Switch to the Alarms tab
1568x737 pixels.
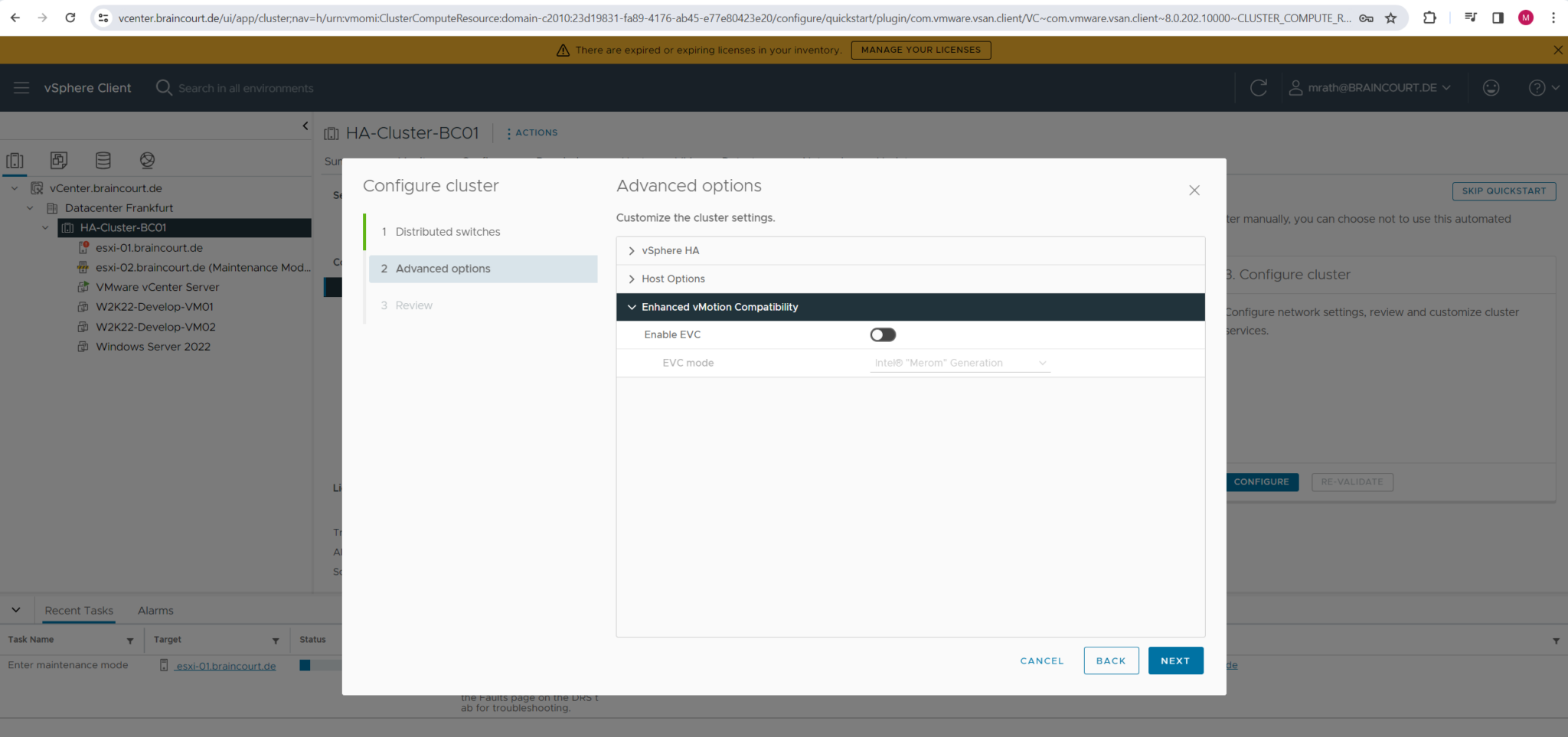[x=155, y=610]
